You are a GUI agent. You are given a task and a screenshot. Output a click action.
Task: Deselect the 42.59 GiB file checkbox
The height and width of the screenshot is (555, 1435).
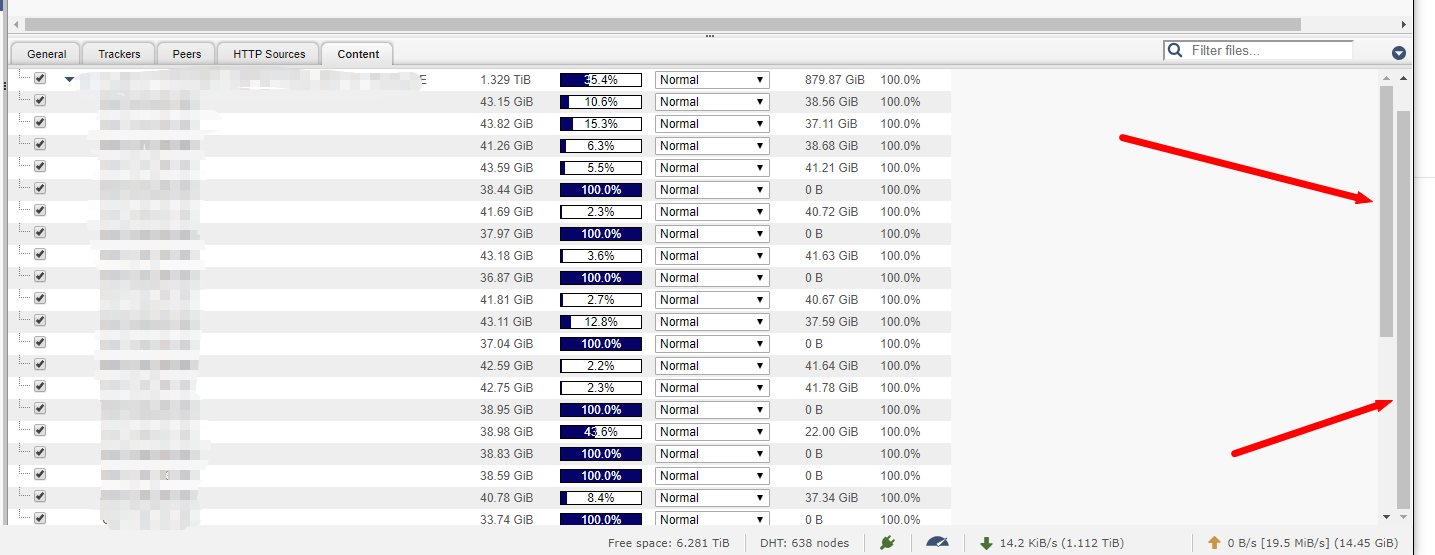40,364
